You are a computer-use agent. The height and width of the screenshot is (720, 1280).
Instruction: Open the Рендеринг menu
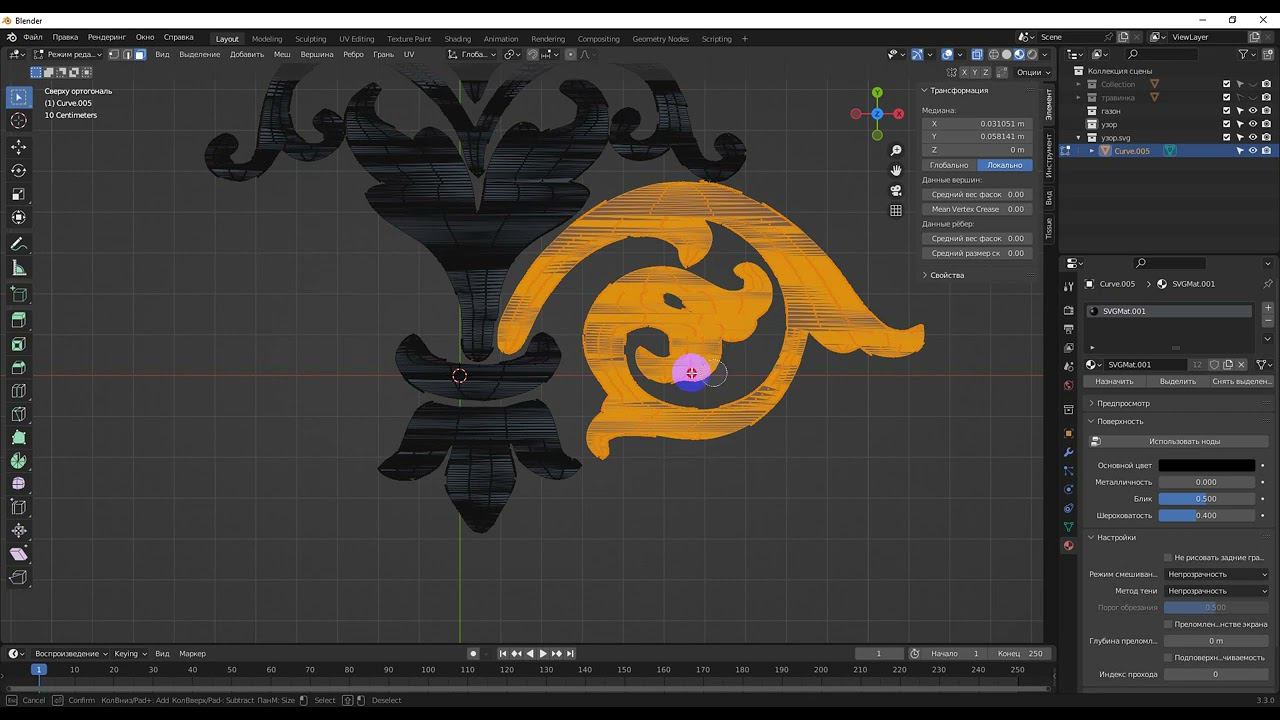tap(107, 37)
